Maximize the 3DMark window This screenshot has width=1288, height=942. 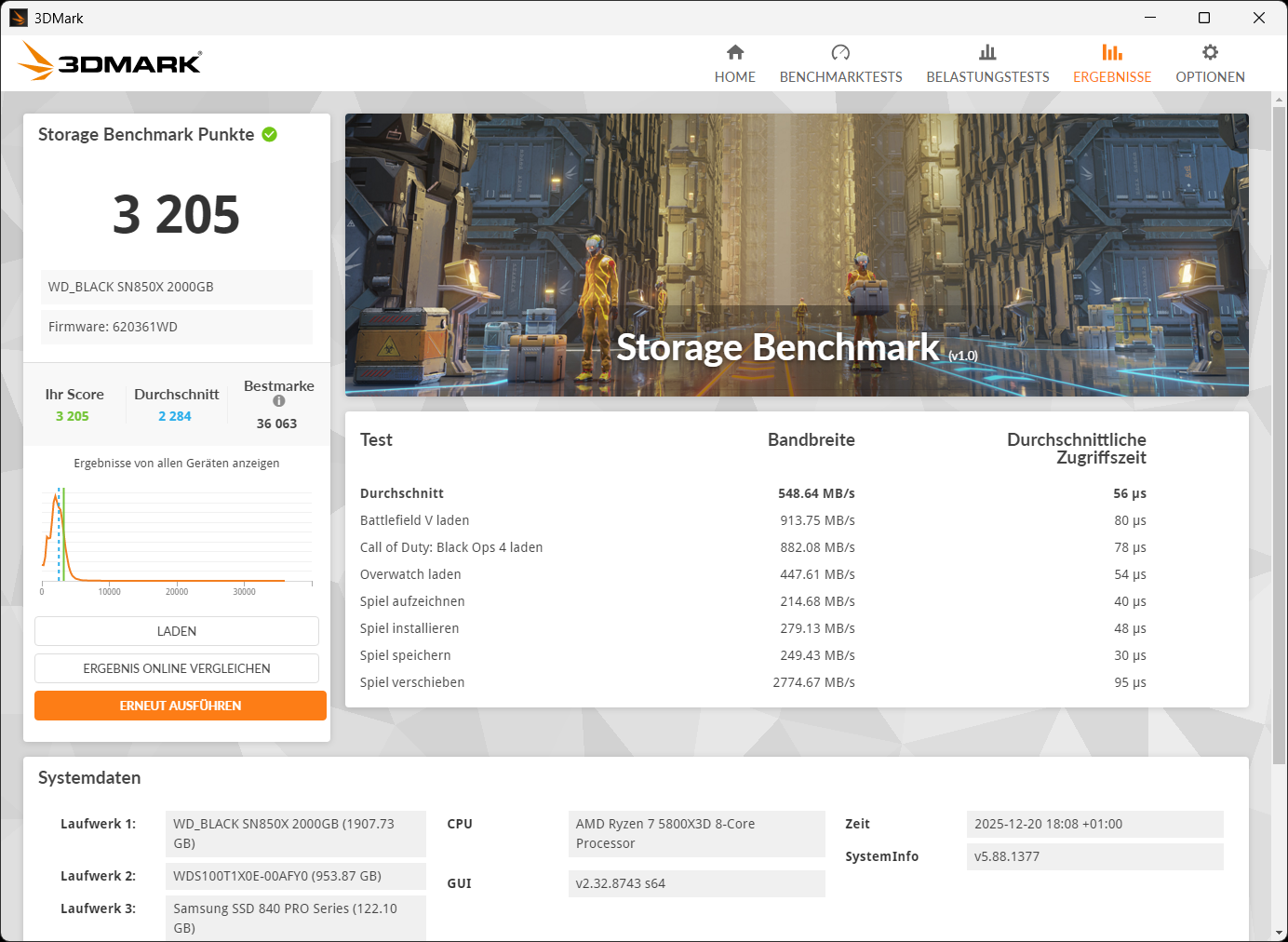tap(1204, 18)
